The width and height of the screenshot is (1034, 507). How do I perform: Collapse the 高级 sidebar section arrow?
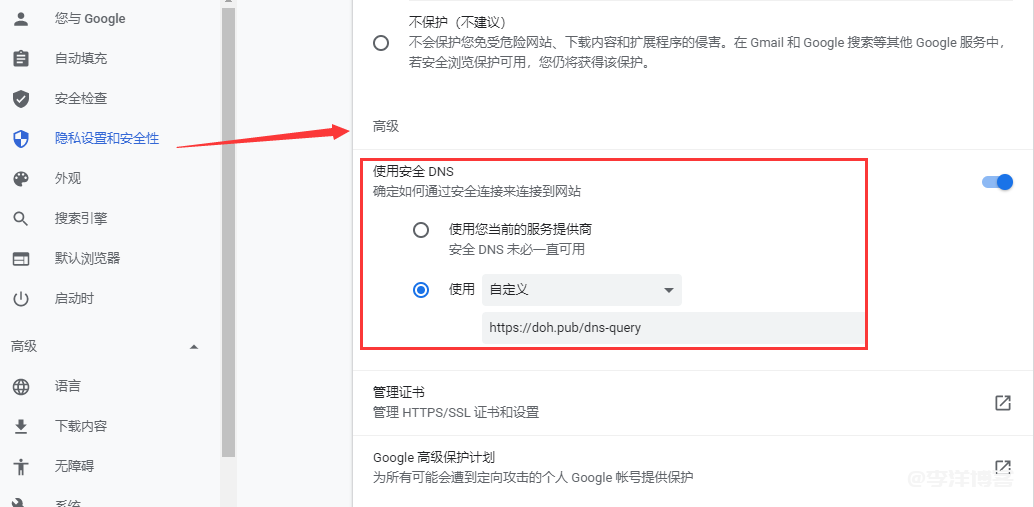click(194, 347)
